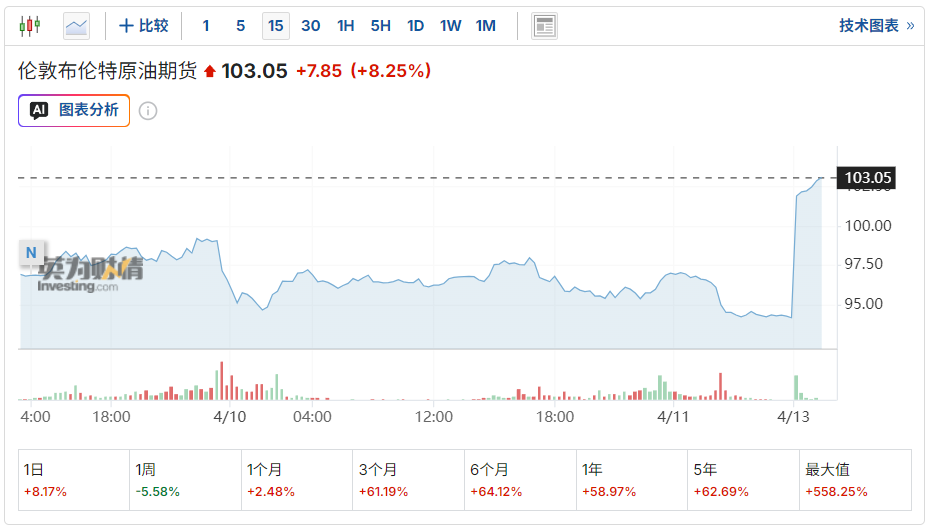Click the AI 图表分析 button

pos(74,110)
